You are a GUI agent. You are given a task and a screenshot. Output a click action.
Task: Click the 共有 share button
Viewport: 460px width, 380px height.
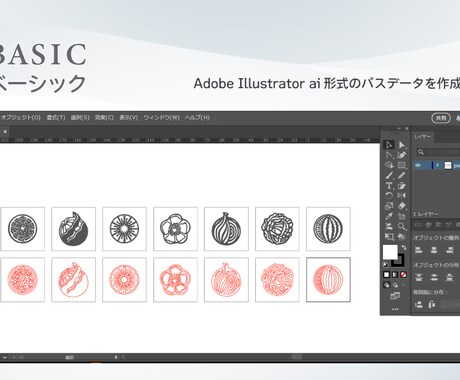pos(441,118)
